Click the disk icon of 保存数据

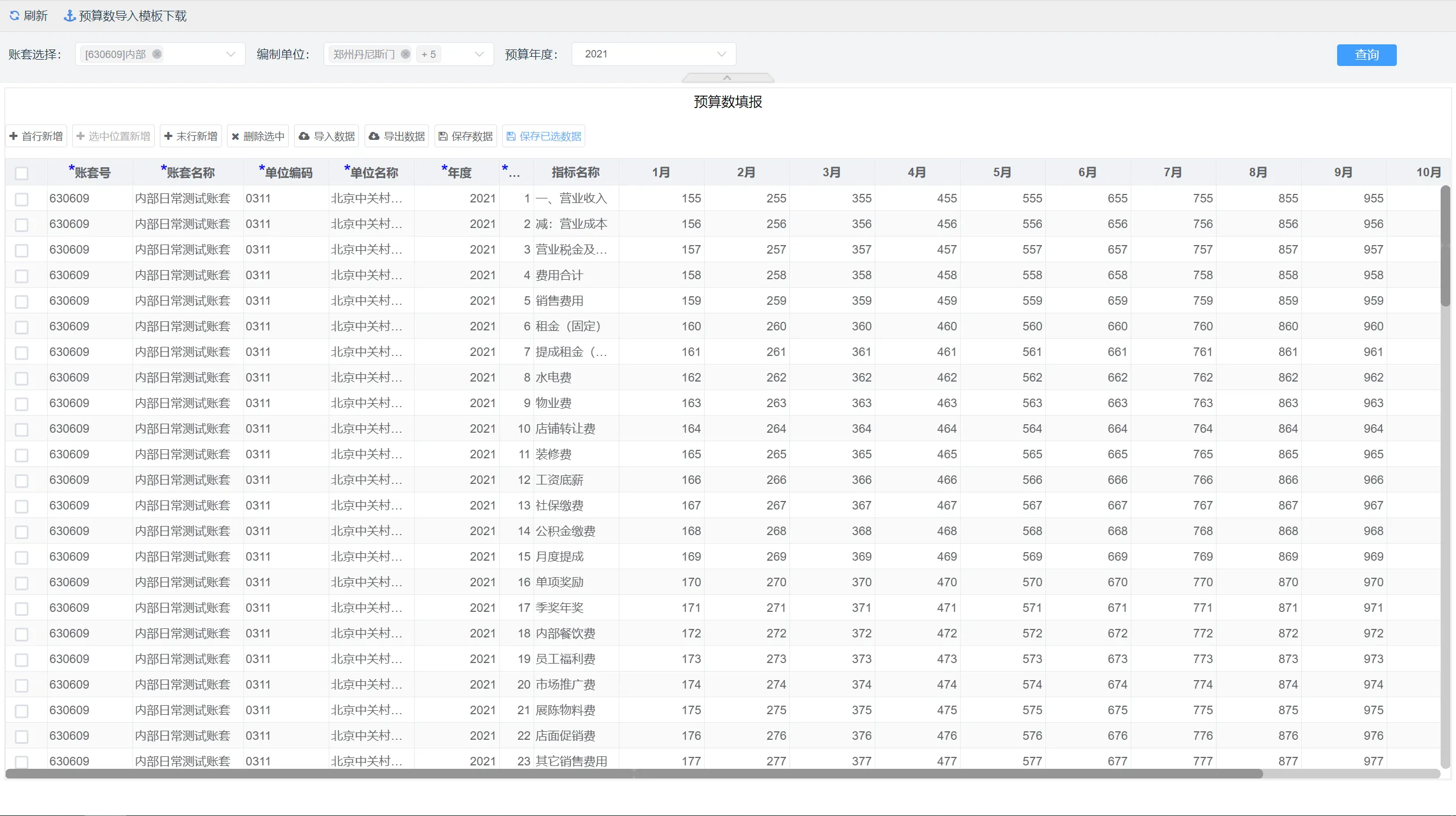[x=443, y=136]
